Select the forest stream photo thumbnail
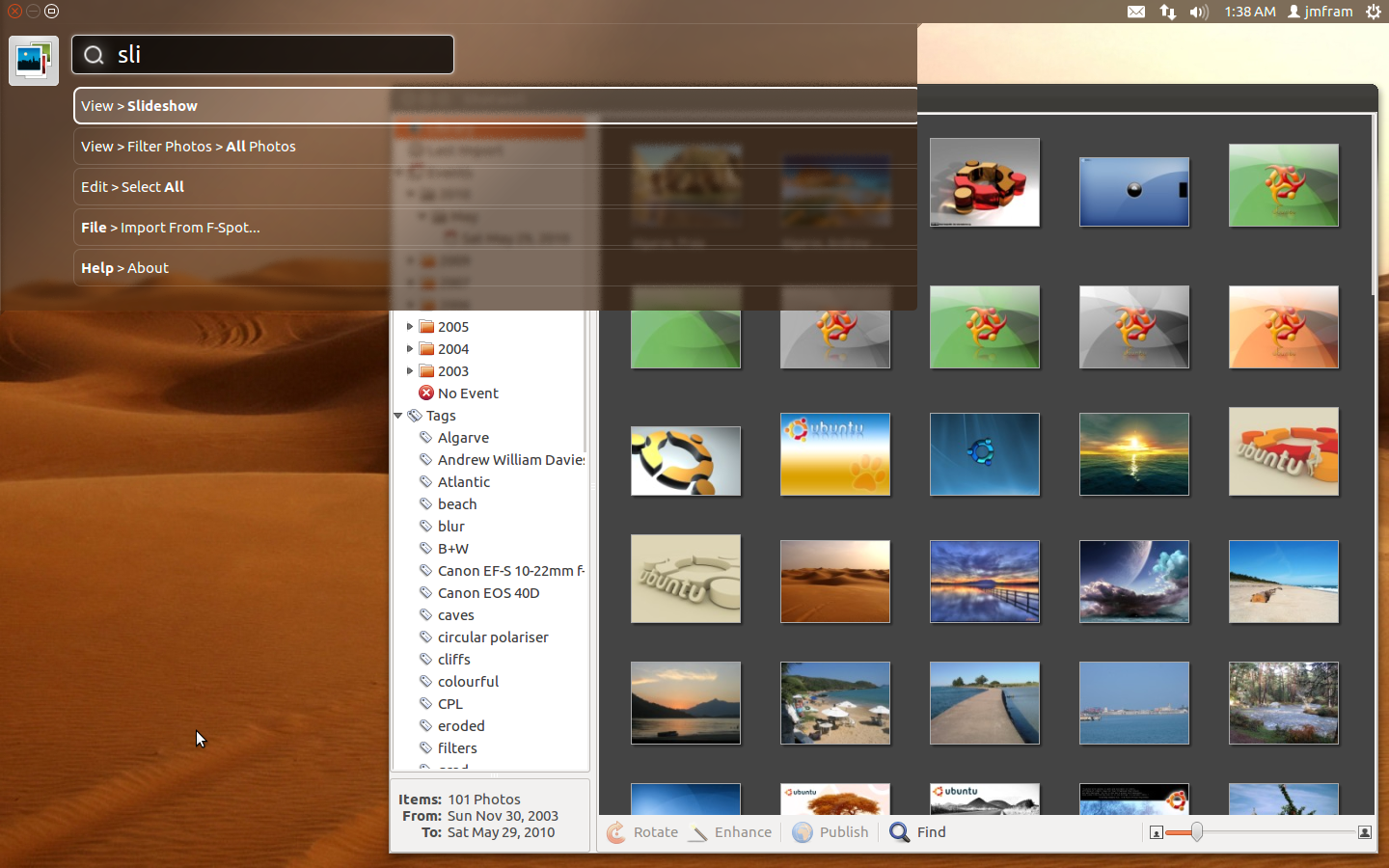Screen dimensions: 1389x868 point(1284,703)
